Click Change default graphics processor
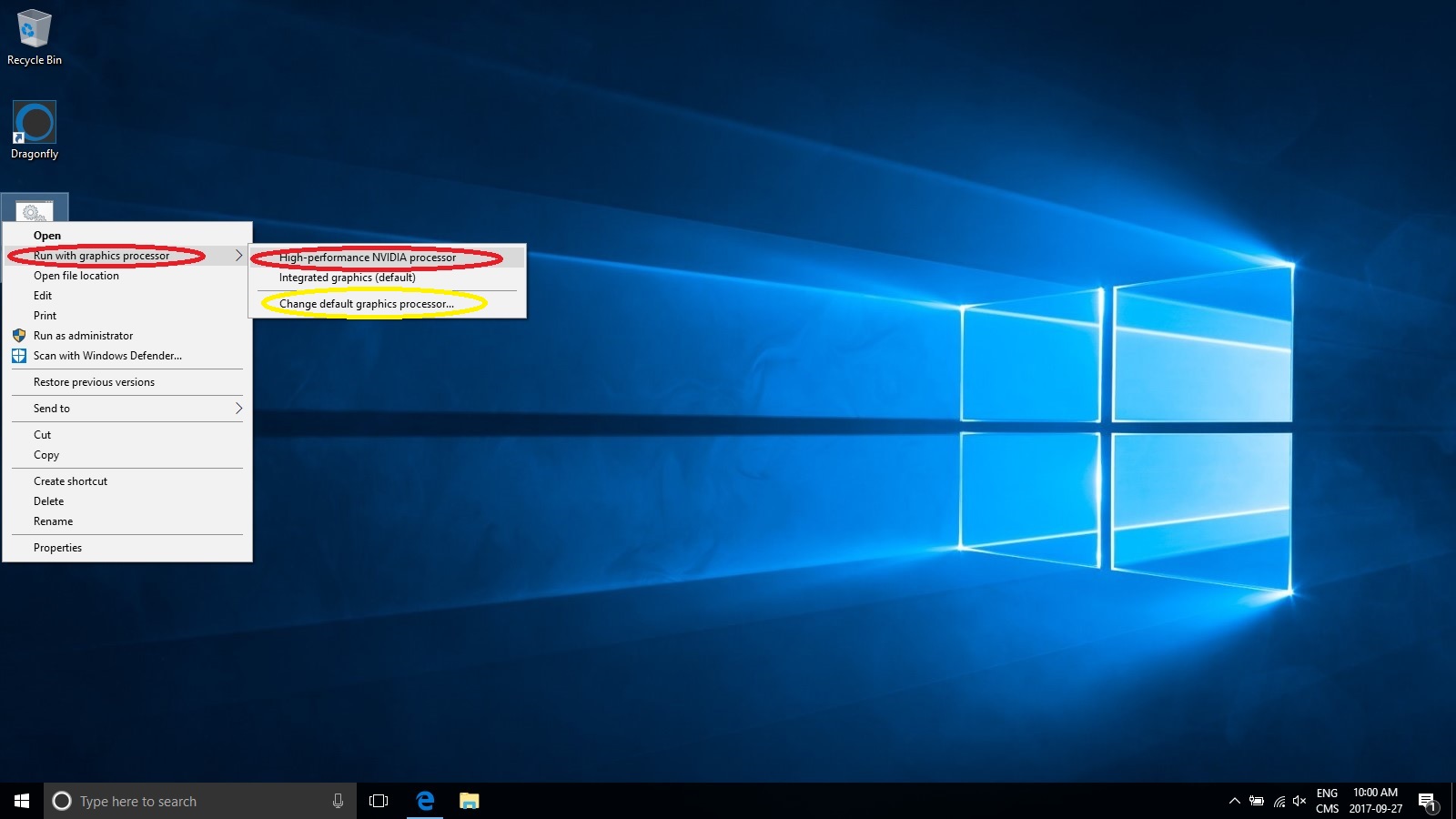Image resolution: width=1456 pixels, height=819 pixels. (369, 303)
